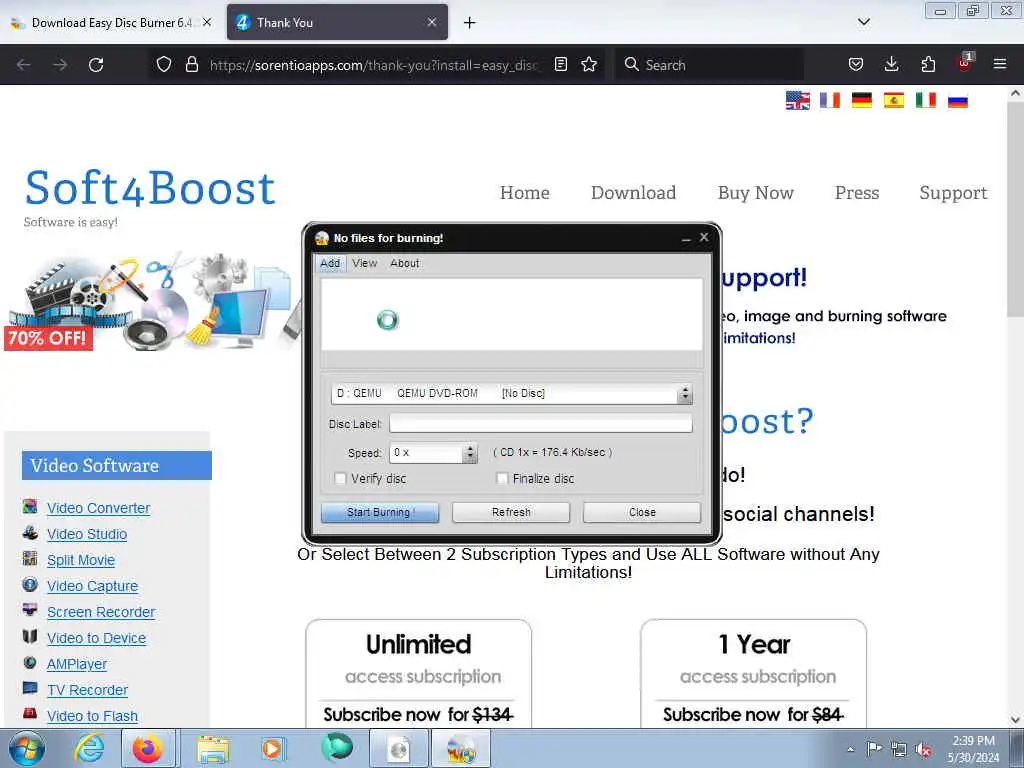
Task: Open the Video Converter link
Action: [98, 508]
